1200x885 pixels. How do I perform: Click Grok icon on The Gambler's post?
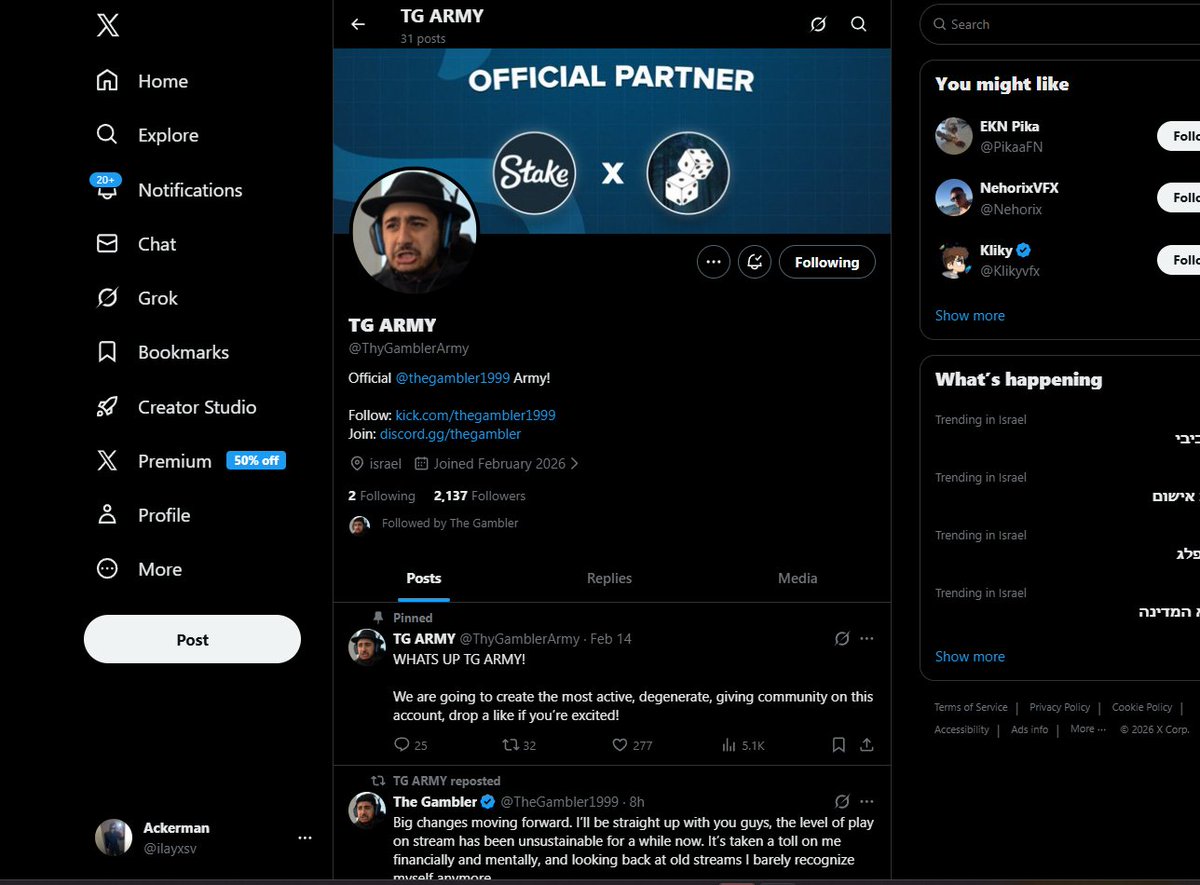(x=842, y=801)
